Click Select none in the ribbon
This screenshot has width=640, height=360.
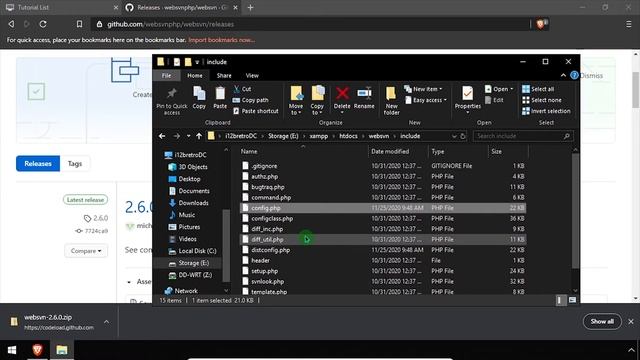click(x=542, y=100)
